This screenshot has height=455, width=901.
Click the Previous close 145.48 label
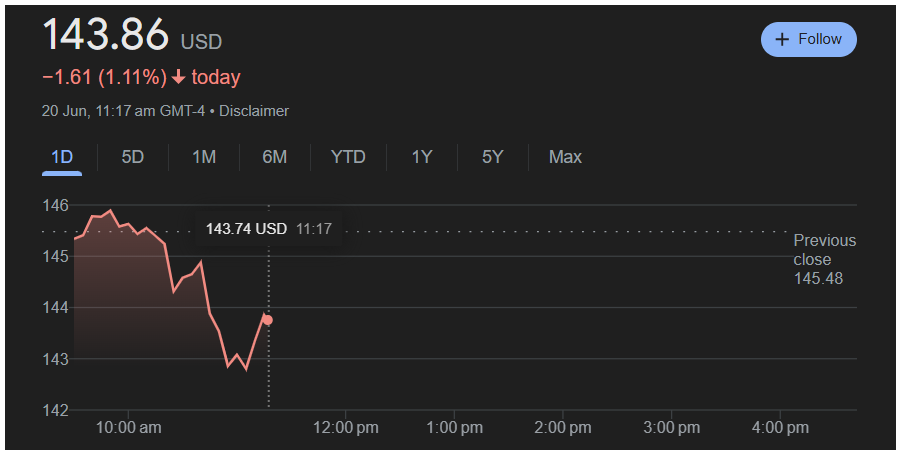coord(825,259)
